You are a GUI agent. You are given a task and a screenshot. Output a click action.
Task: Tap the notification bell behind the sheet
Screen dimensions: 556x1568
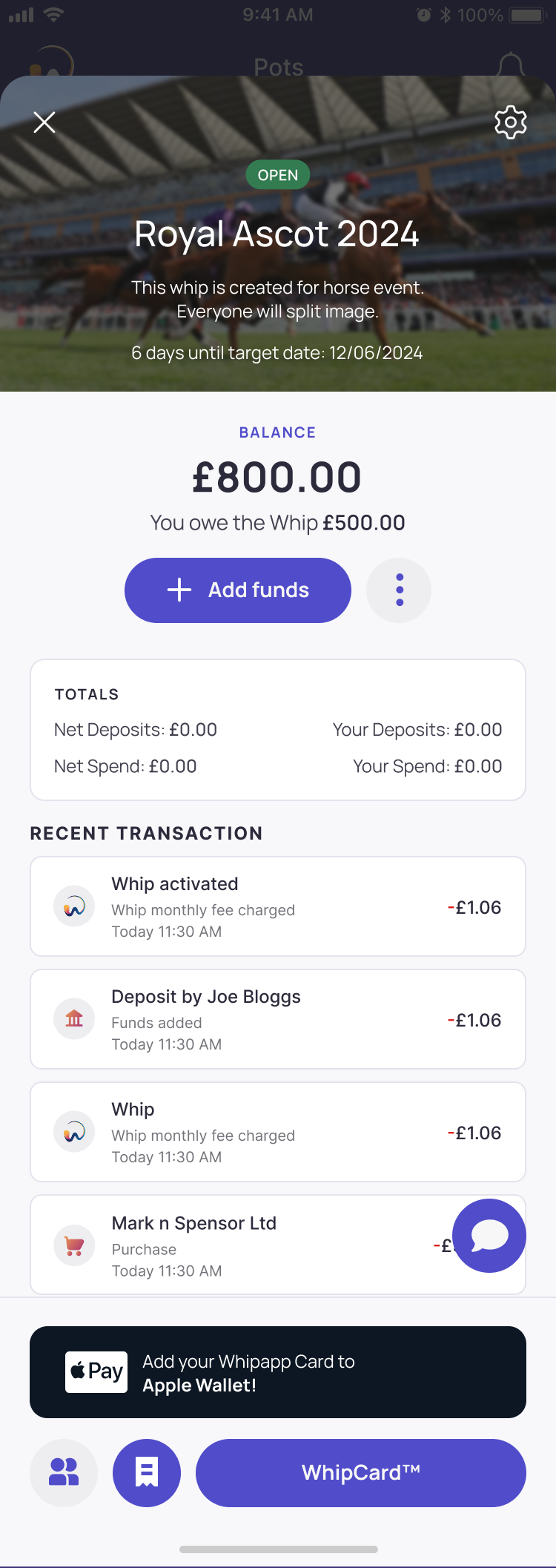510,65
